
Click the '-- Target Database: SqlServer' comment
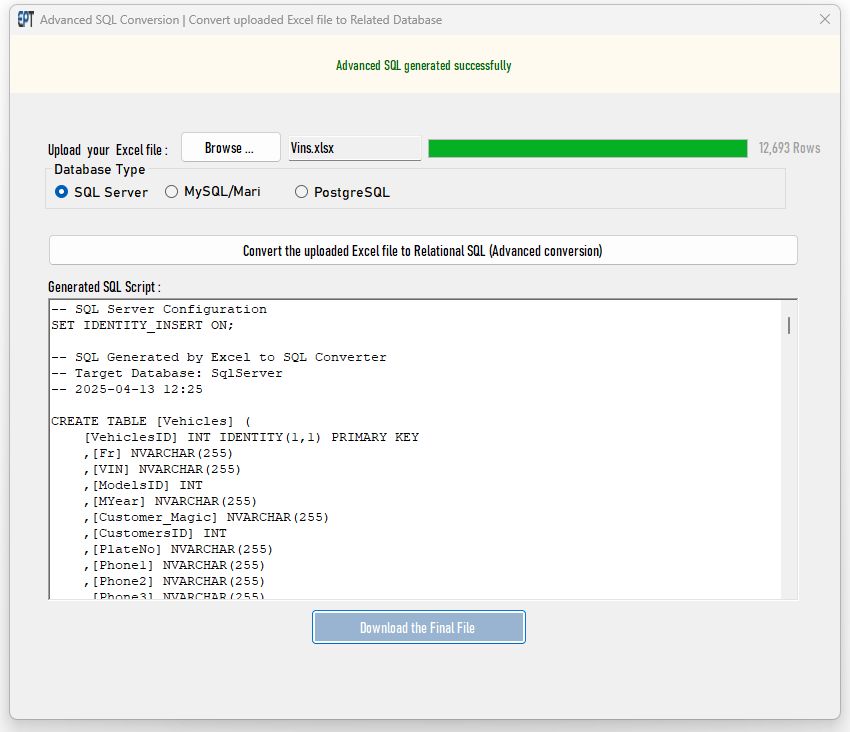pyautogui.click(x=167, y=373)
